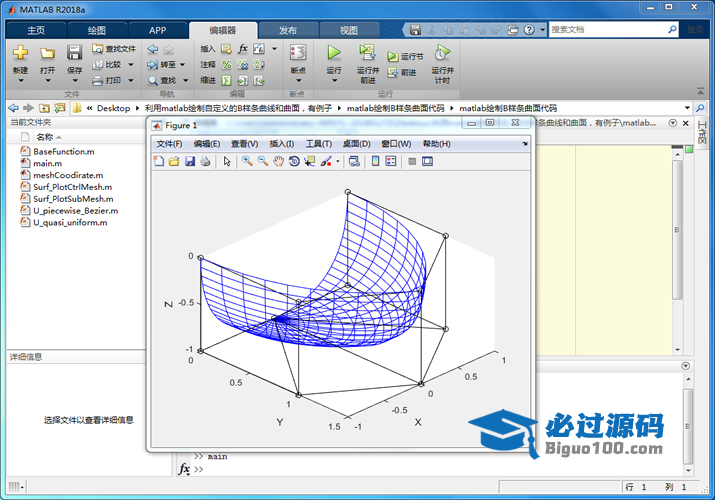Toggle the Edit Plot arrow tool
715x500 pixels.
[x=227, y=161]
